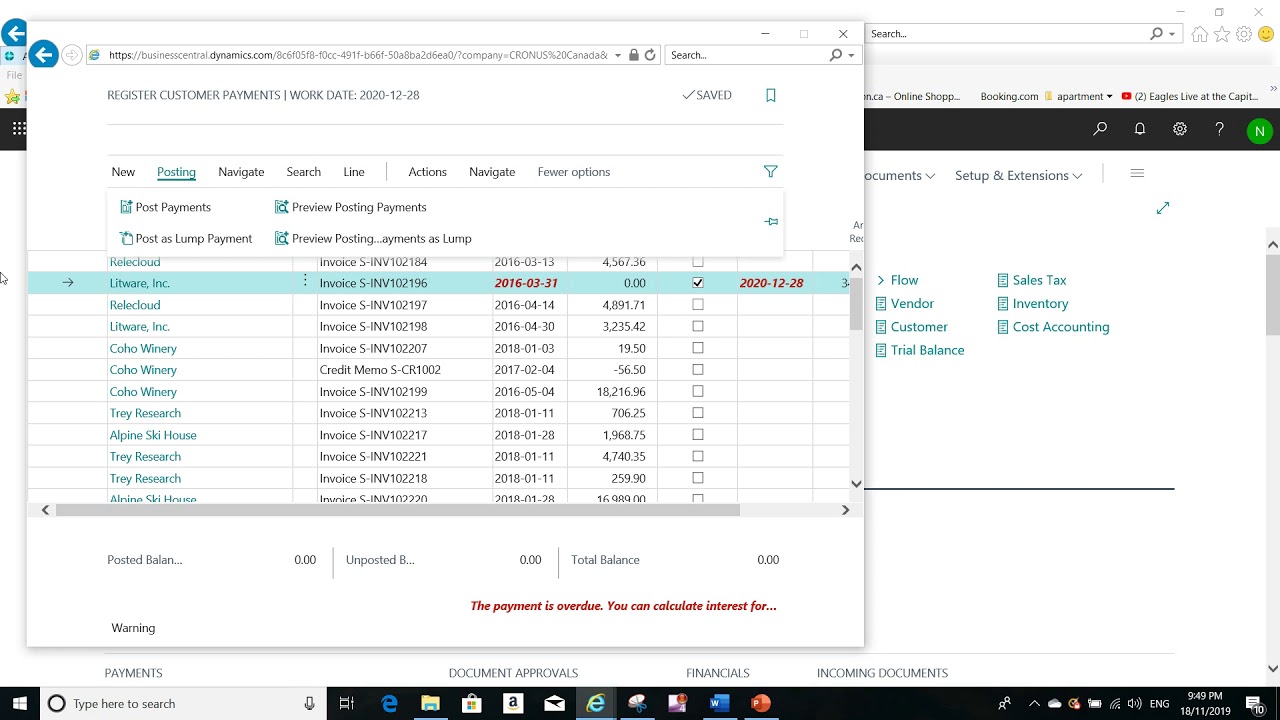1280x720 pixels.
Task: Open the Coho Winery link for Invoice S-INV102207
Action: [143, 348]
